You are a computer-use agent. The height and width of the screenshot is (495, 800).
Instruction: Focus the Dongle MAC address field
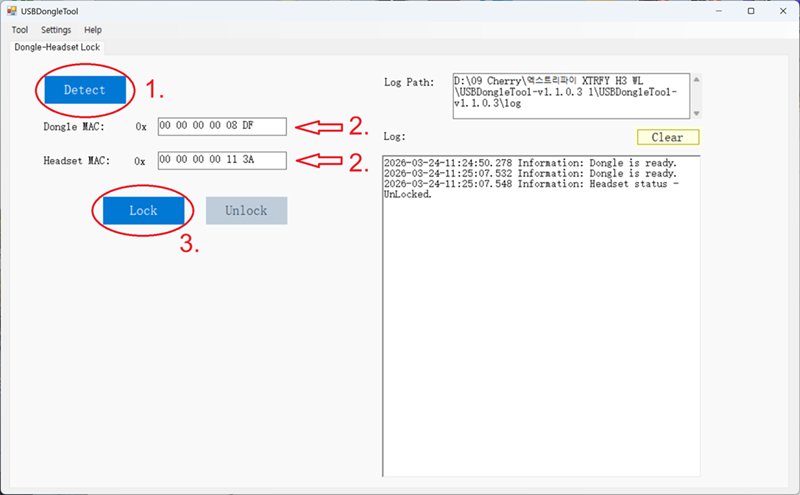click(x=222, y=126)
